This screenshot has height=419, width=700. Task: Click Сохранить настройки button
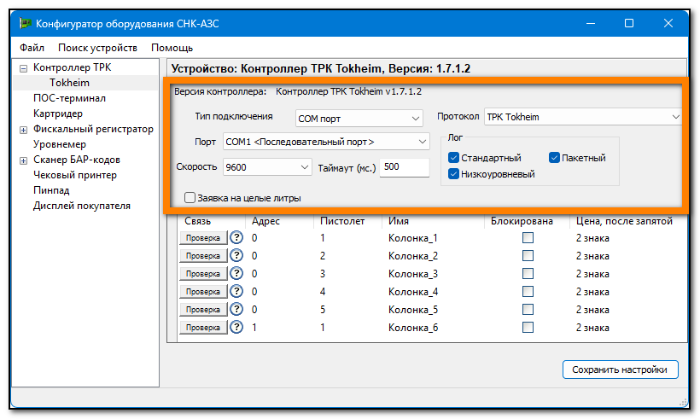(x=620, y=369)
